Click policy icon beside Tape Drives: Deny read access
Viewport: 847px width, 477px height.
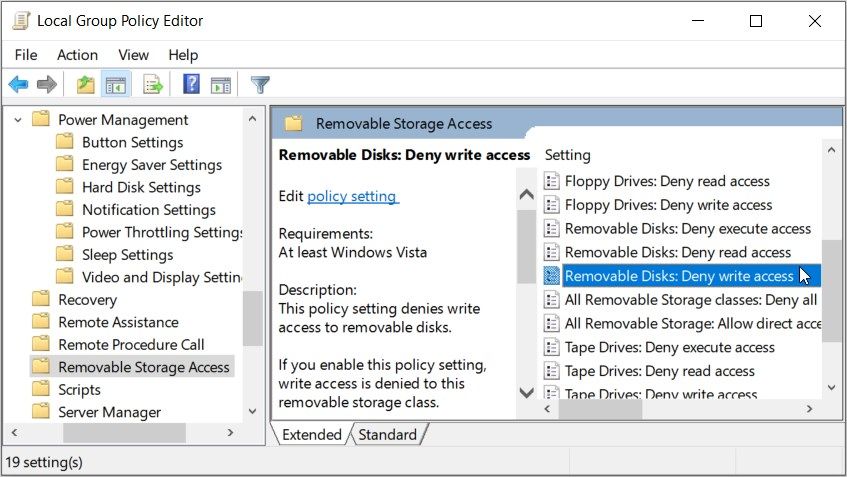(551, 371)
